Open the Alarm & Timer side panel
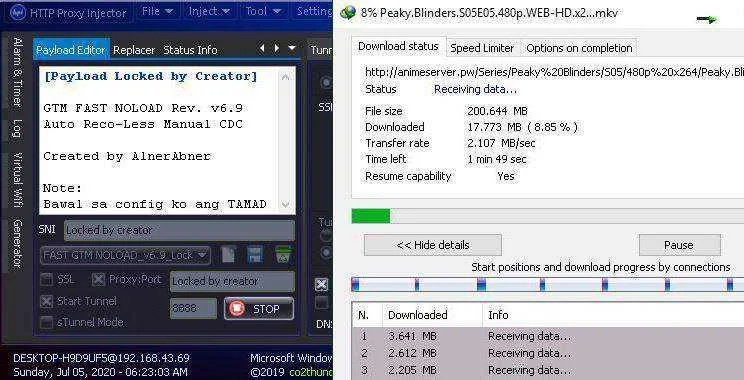 (x=18, y=72)
